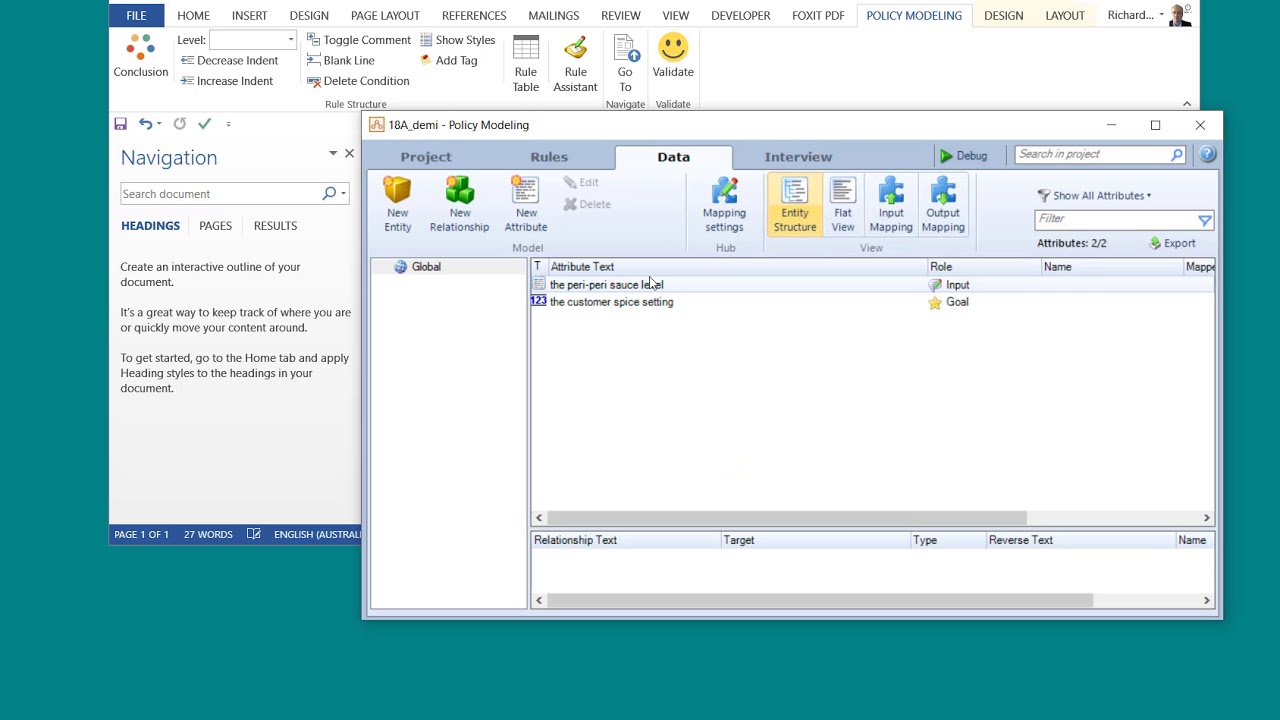Export the attributes list
This screenshot has width=1280, height=720.
(1172, 243)
